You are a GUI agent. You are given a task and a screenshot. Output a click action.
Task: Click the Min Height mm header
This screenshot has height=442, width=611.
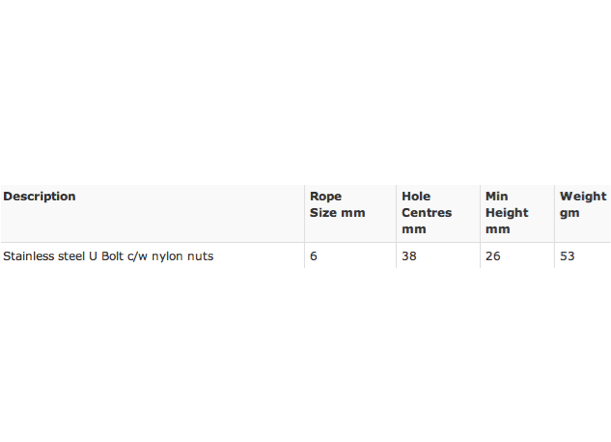coord(507,212)
